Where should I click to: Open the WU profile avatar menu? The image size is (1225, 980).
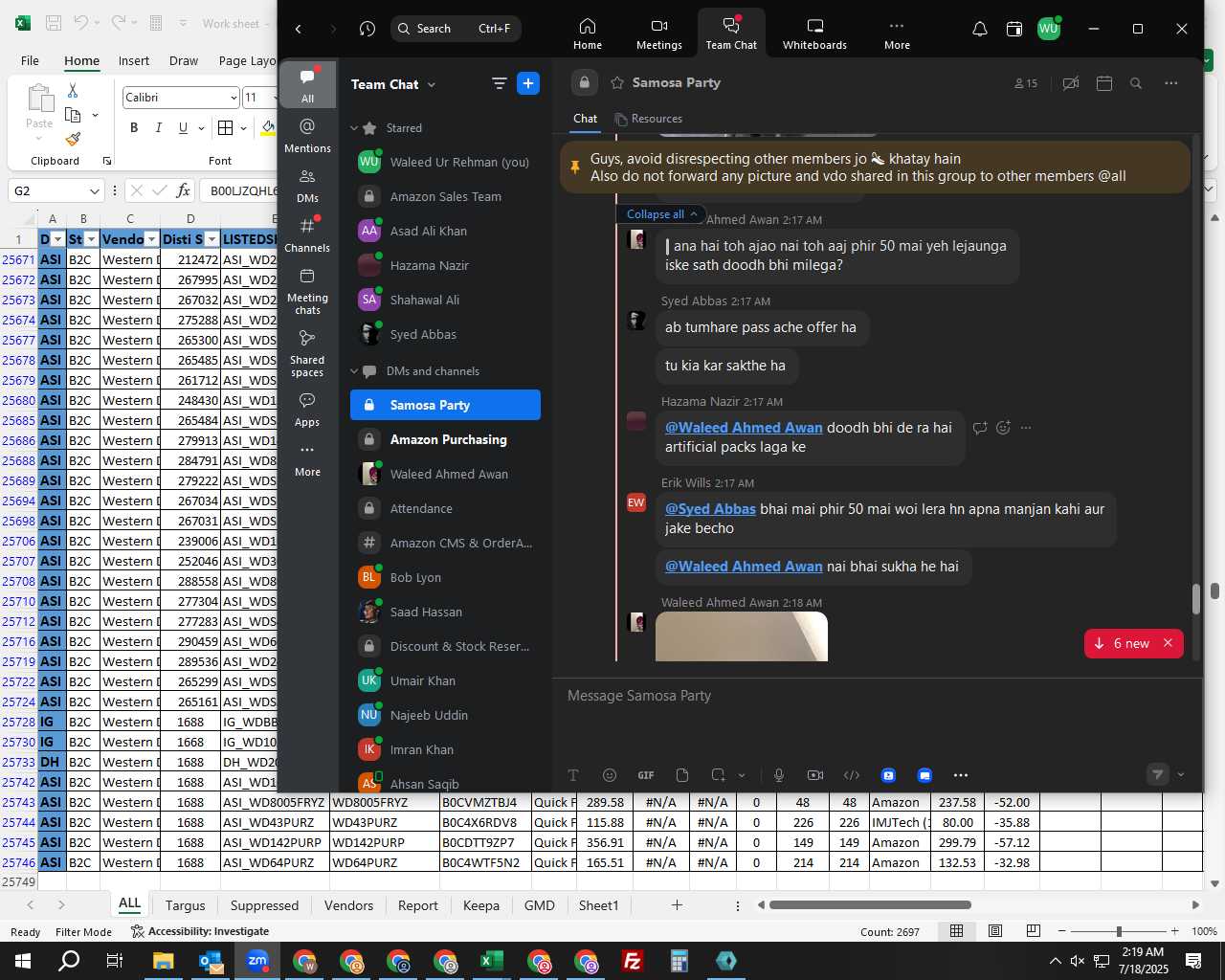point(1049,29)
